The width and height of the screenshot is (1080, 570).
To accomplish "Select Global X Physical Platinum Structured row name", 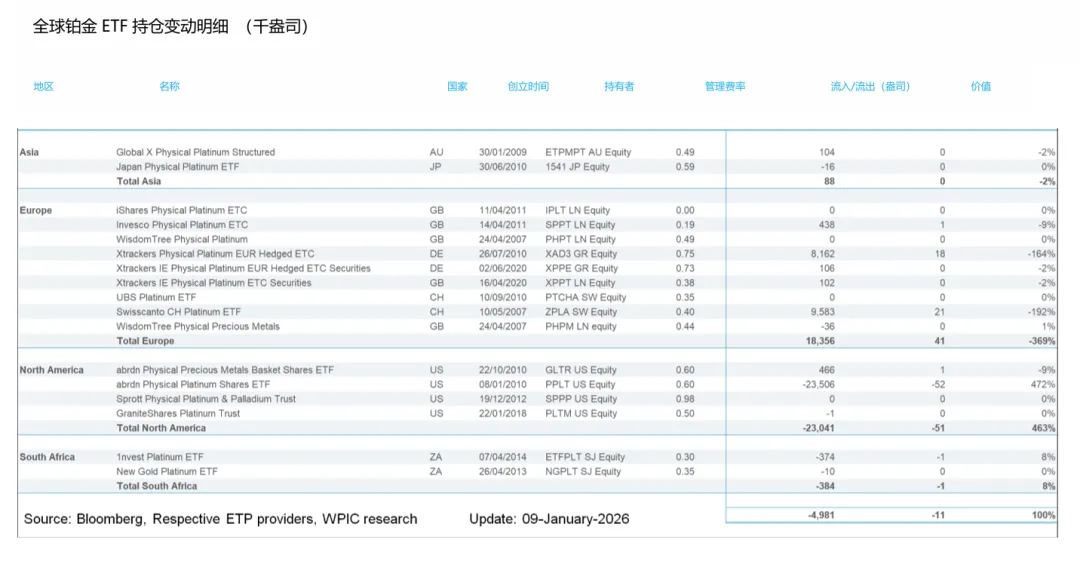I will pos(196,152).
